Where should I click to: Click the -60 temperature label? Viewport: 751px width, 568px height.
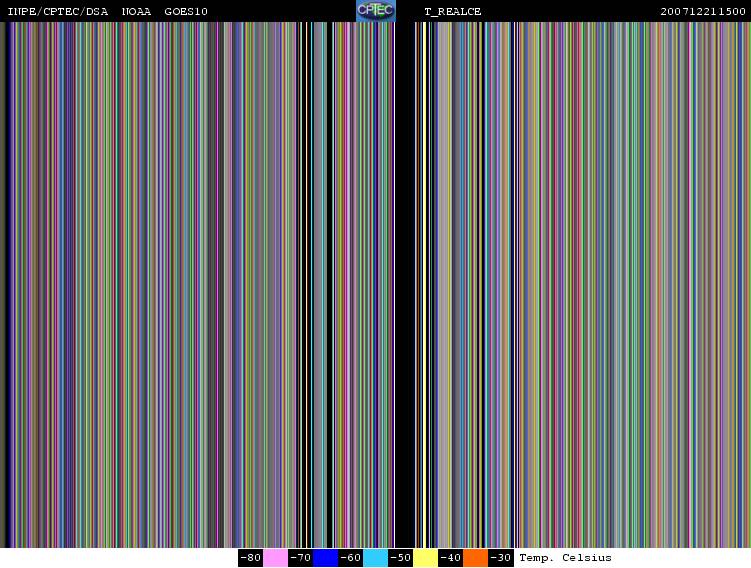pos(351,558)
